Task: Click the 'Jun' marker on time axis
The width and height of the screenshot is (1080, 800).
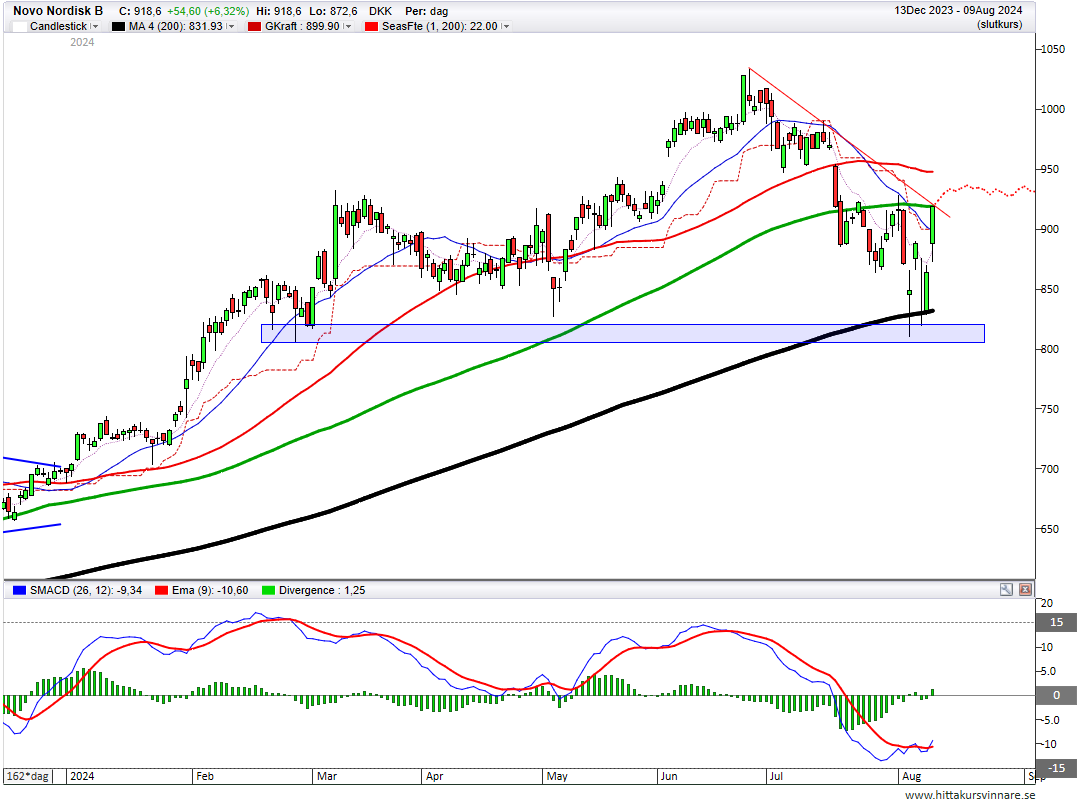Action: click(669, 776)
